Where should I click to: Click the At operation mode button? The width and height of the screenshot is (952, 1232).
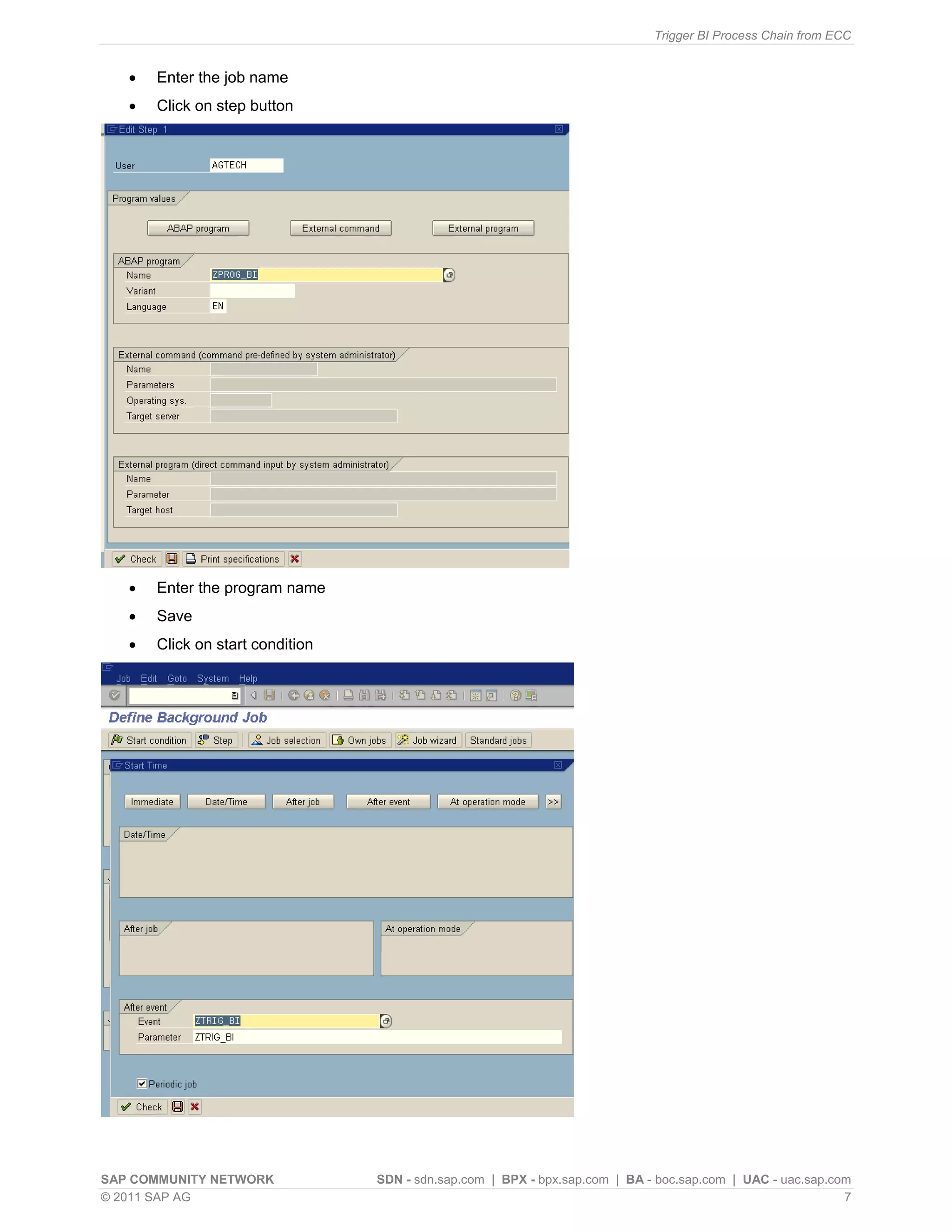pyautogui.click(x=488, y=801)
